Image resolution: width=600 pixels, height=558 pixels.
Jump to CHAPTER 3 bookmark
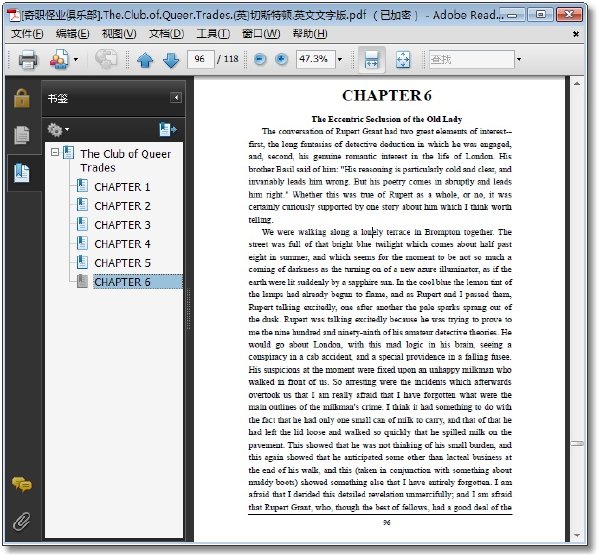click(122, 225)
